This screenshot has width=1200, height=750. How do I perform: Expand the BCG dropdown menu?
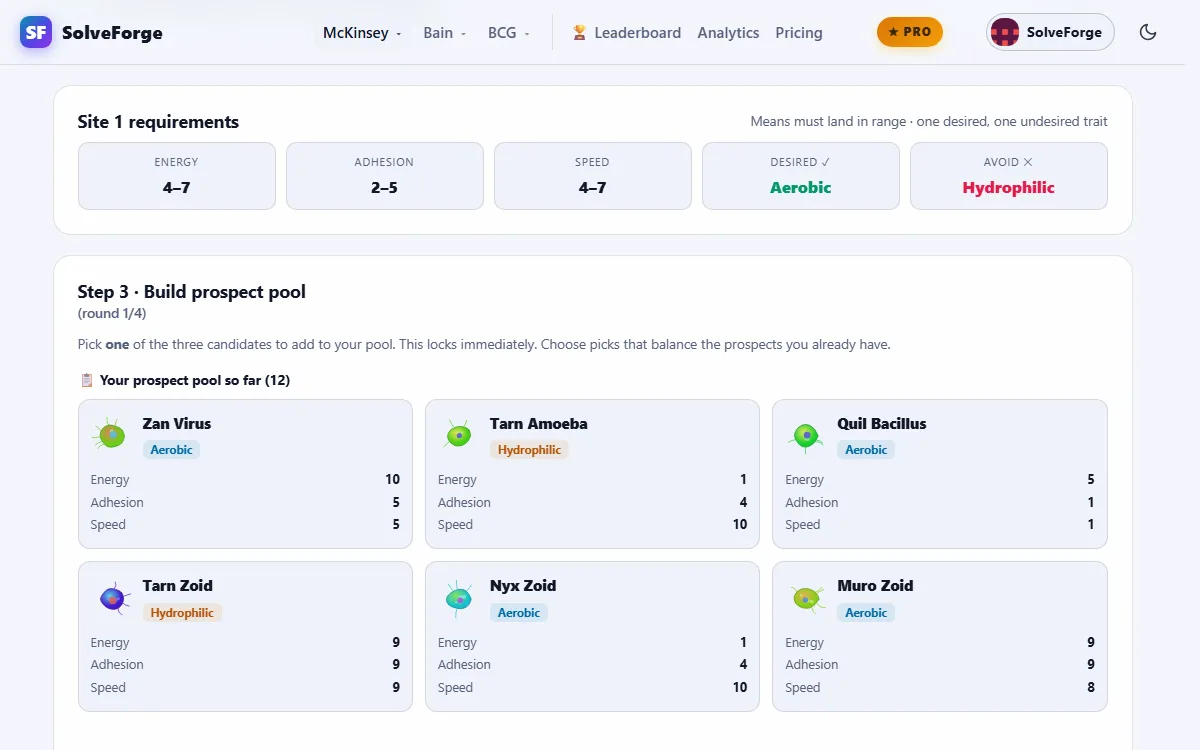(x=509, y=33)
